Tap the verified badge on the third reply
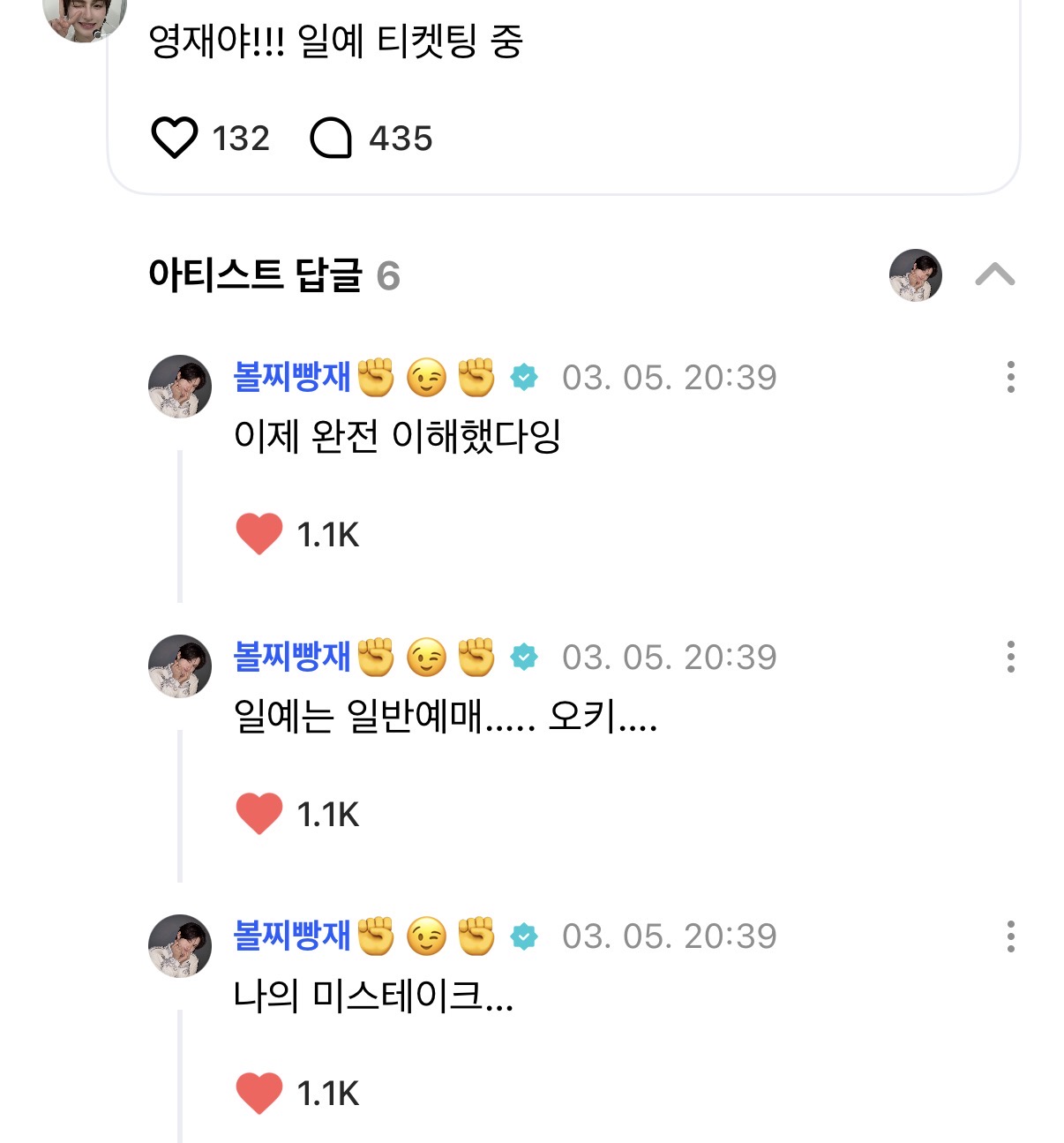 524,936
